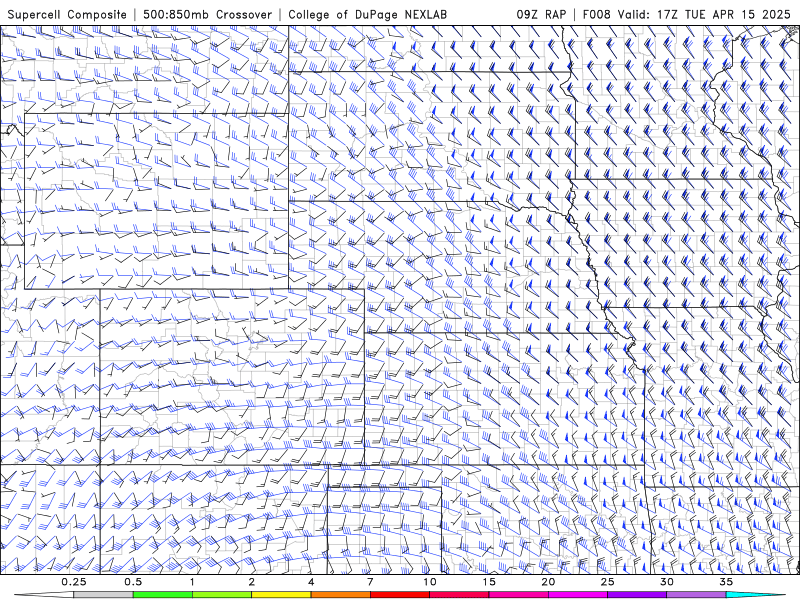Viewport: 800px width, 600px height.
Task: Click the "20" color bar label
Action: pyautogui.click(x=548, y=582)
